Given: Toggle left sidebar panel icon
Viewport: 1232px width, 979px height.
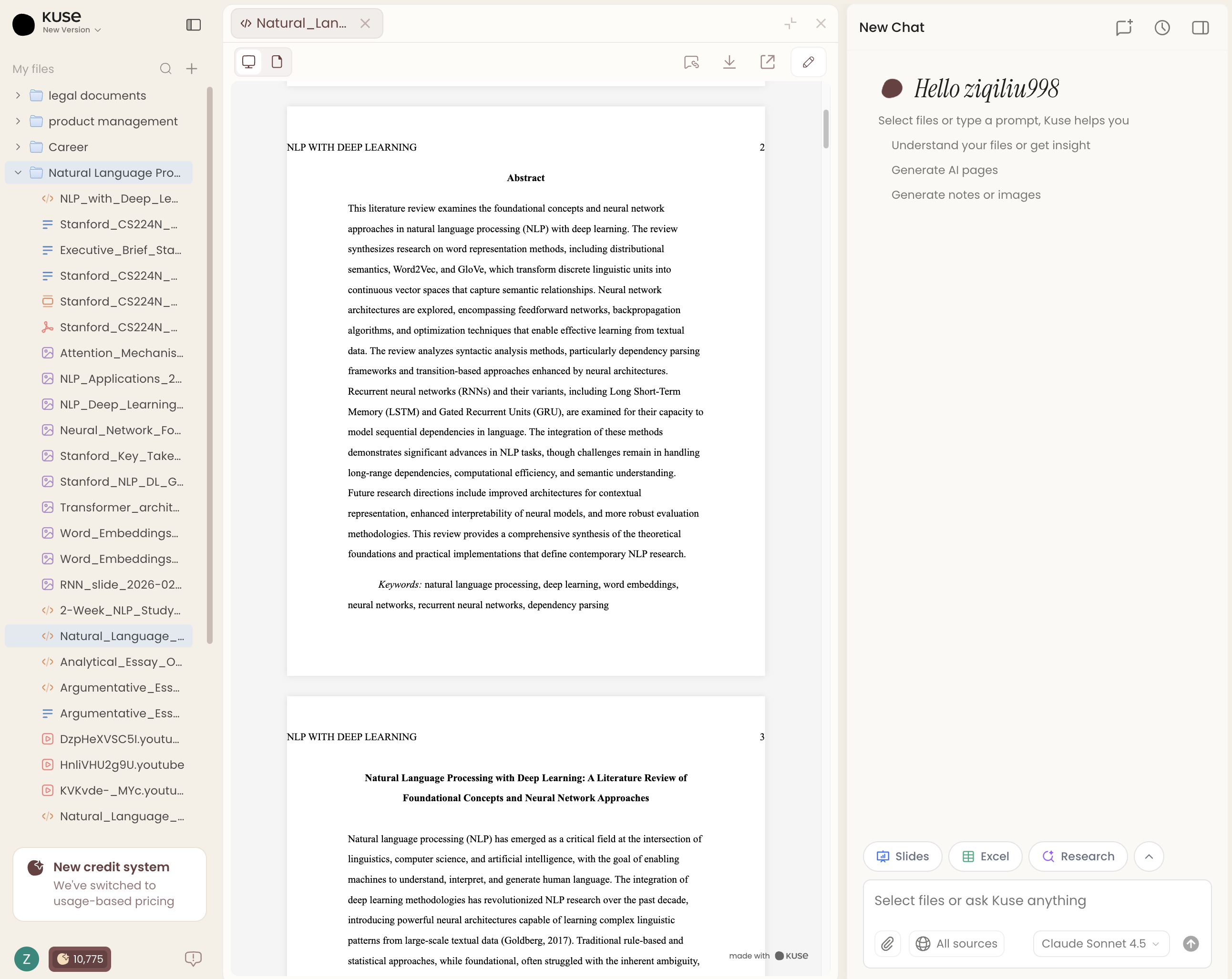Looking at the screenshot, I should 193,25.
